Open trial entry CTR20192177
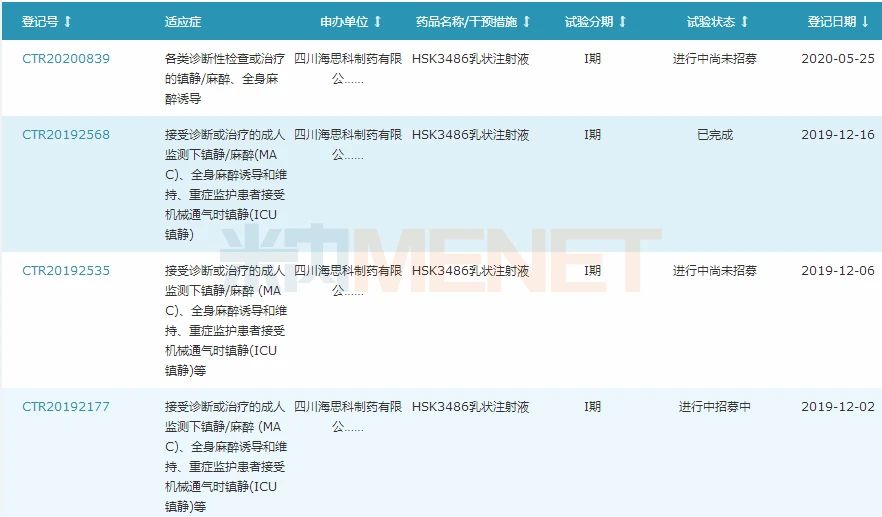 click(x=66, y=407)
